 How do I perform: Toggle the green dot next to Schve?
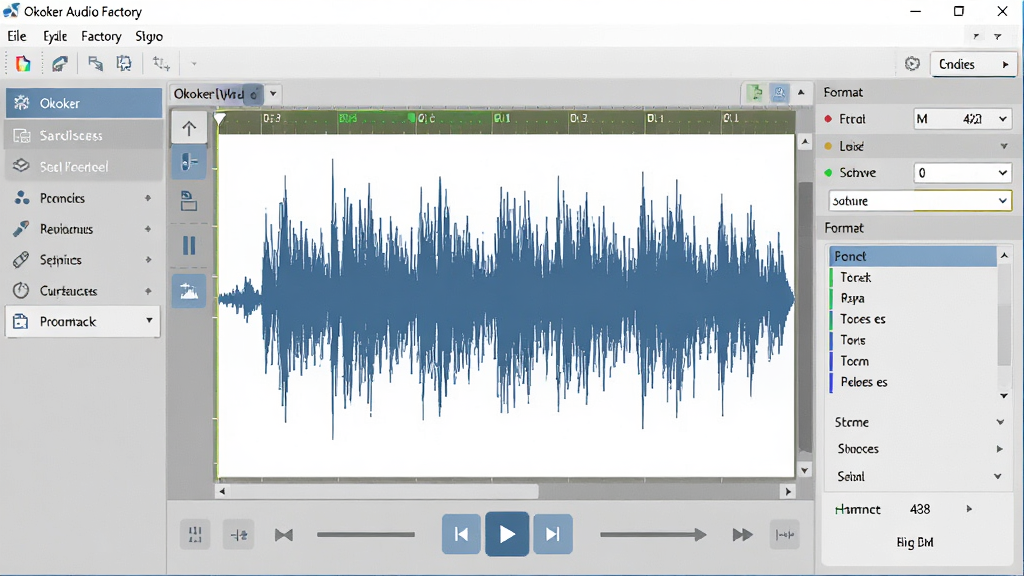[x=828, y=173]
